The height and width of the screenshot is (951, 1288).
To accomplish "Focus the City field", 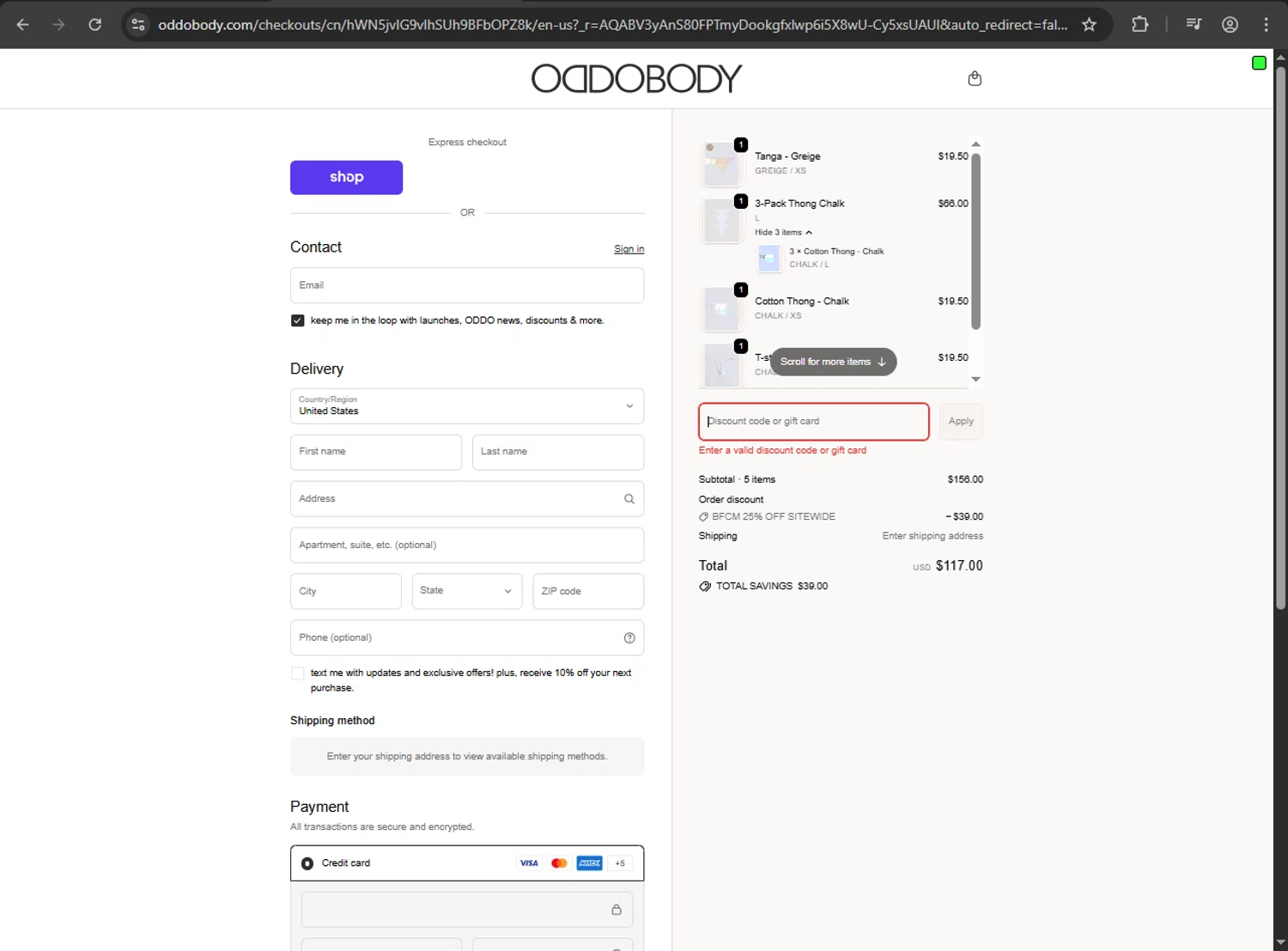I will coord(346,591).
